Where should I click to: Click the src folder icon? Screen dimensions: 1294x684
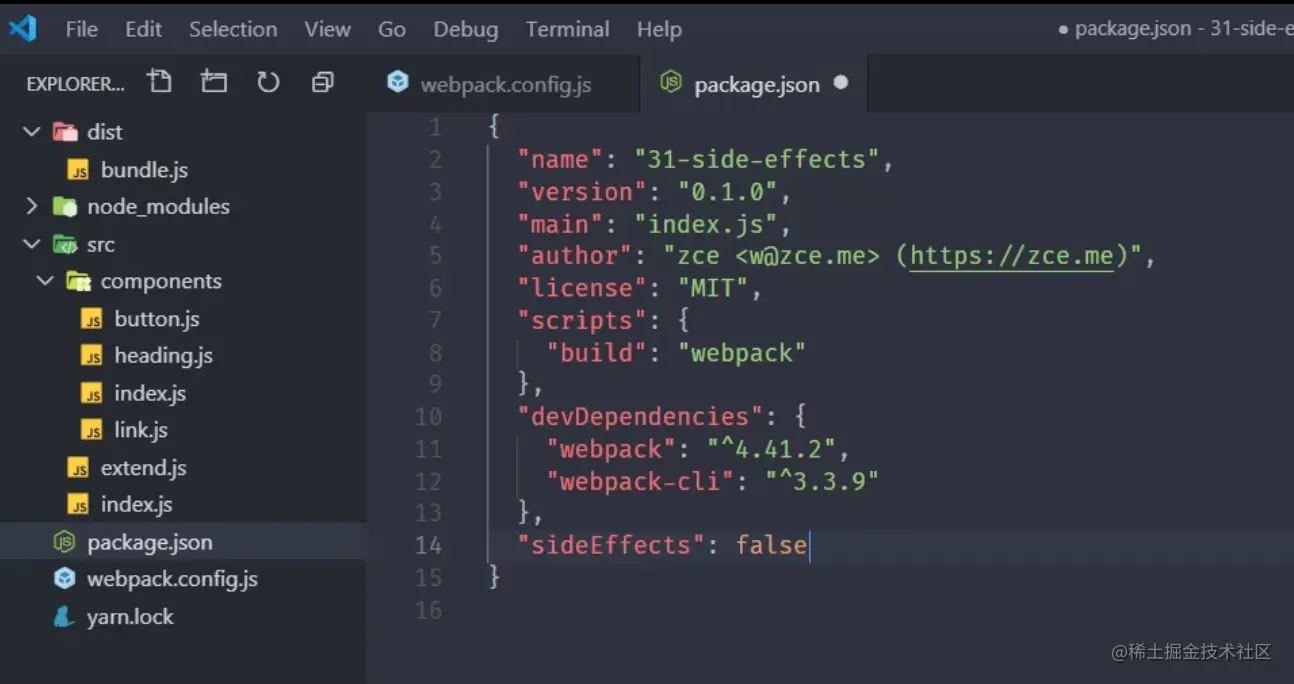pyautogui.click(x=65, y=244)
